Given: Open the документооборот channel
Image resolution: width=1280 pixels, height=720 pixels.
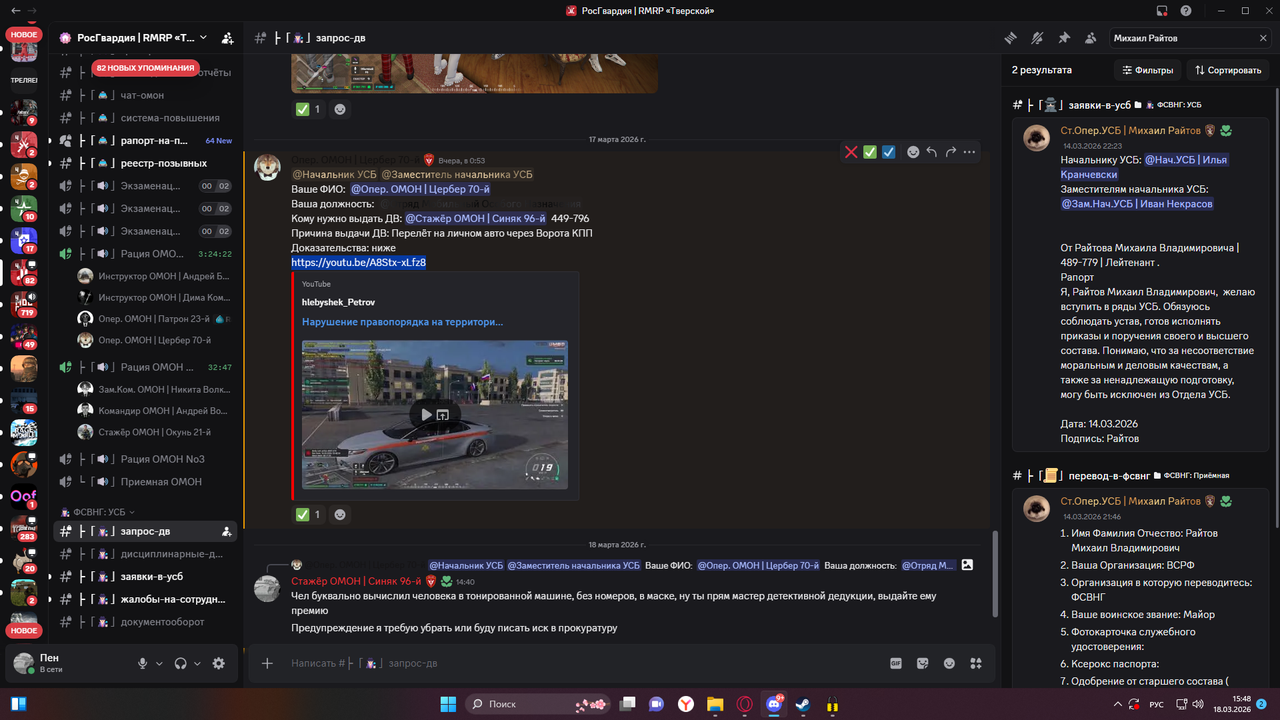Looking at the screenshot, I should point(146,622).
